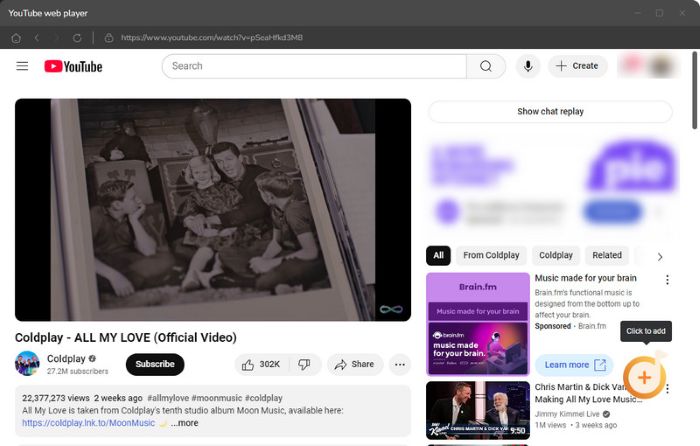Play the Coldplay All My Love video
700x446 pixels.
213,210
